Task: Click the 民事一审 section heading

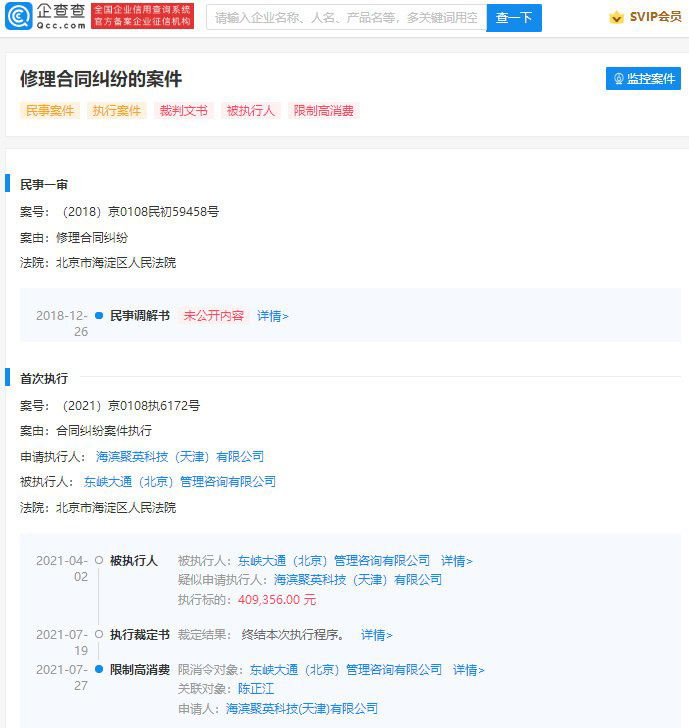Action: pyautogui.click(x=44, y=185)
